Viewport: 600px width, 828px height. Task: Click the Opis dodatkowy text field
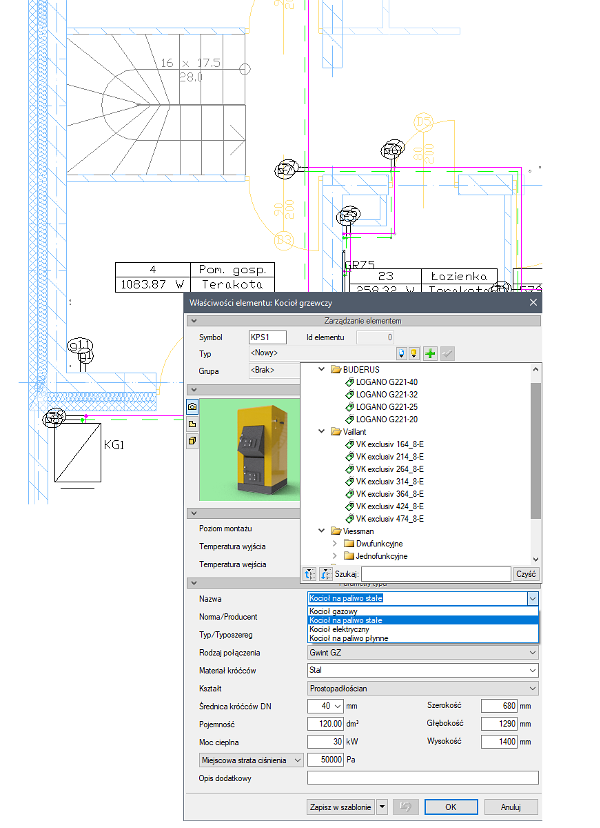(x=423, y=778)
